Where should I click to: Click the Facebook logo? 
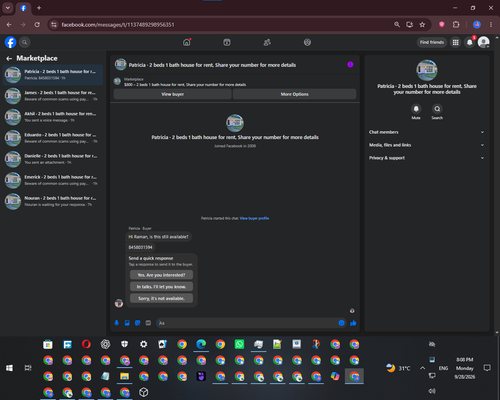click(x=10, y=42)
